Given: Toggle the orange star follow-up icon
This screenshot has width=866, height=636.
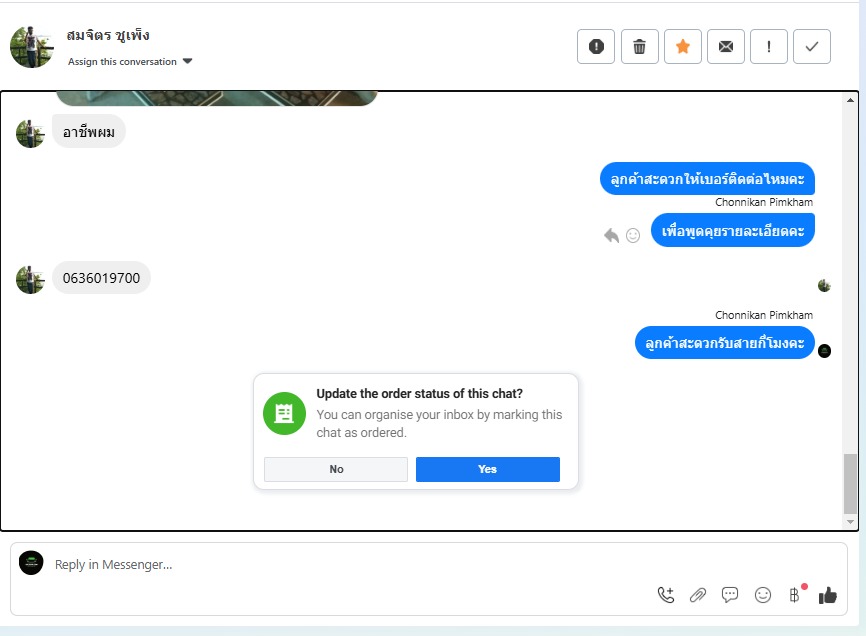Looking at the screenshot, I should (683, 46).
